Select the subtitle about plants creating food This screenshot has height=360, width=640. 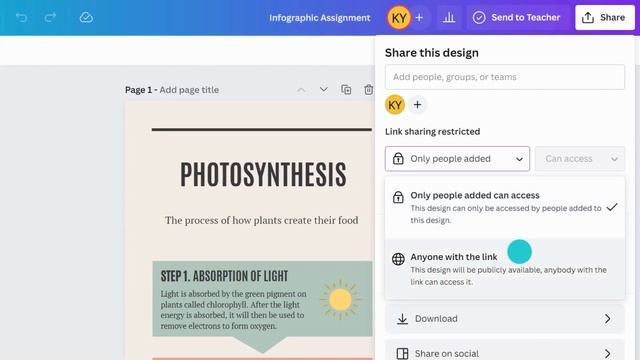click(x=262, y=220)
